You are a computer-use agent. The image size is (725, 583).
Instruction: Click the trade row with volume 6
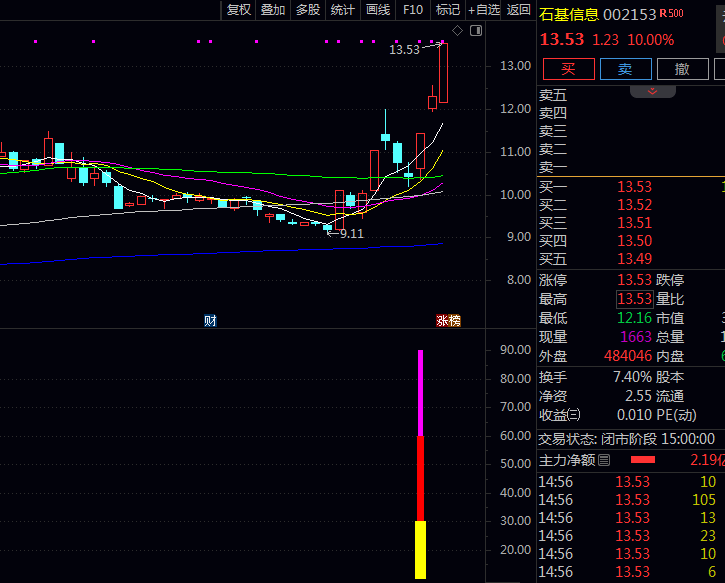click(631, 572)
